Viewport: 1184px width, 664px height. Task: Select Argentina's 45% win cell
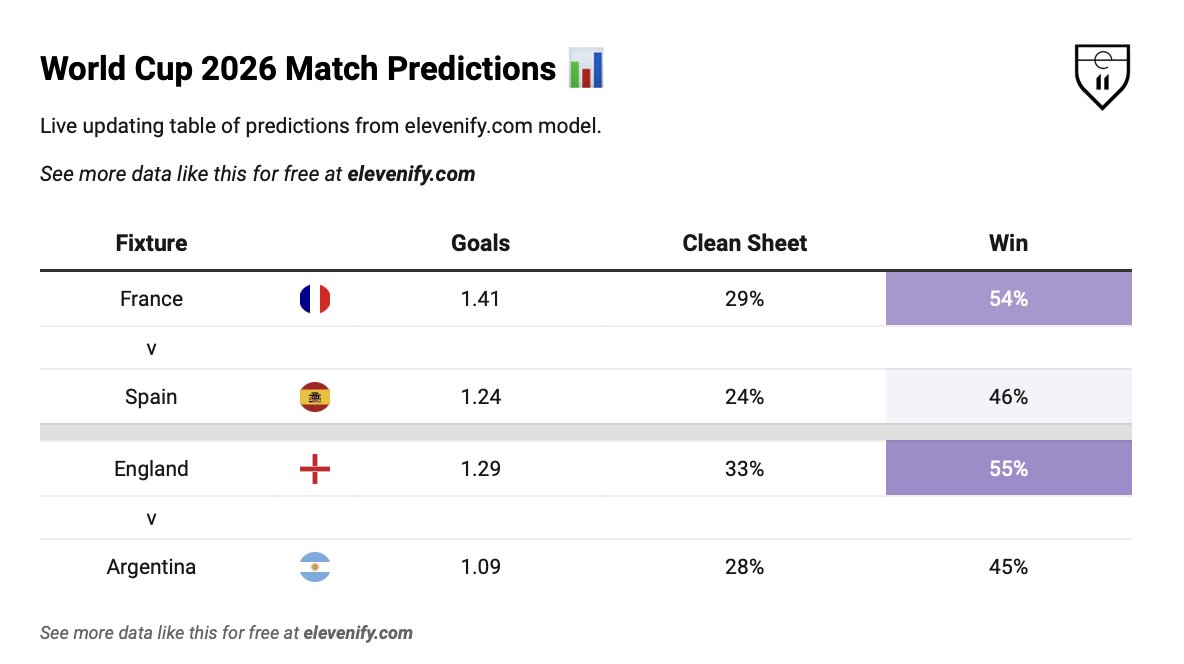pos(1008,567)
